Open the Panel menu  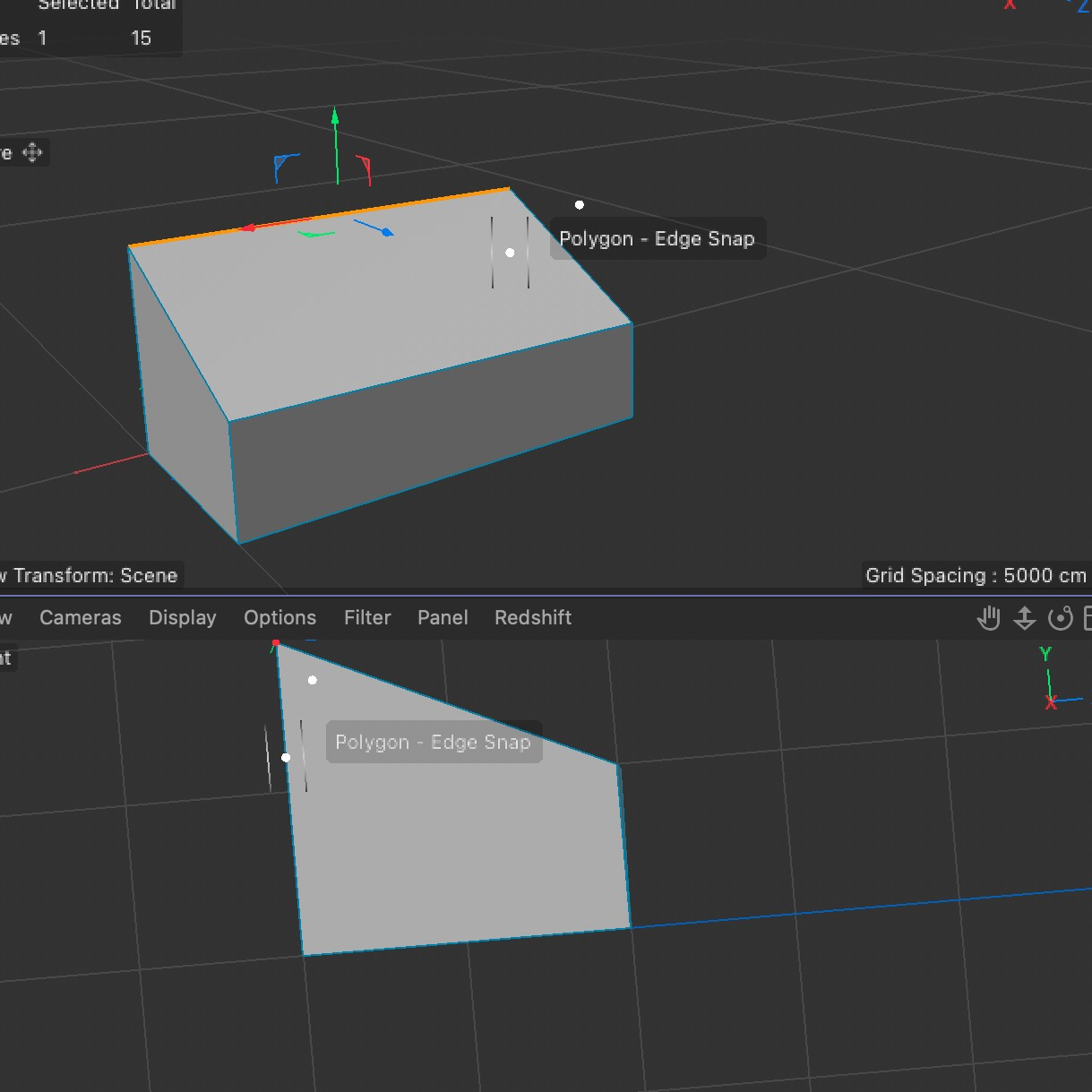click(x=443, y=617)
